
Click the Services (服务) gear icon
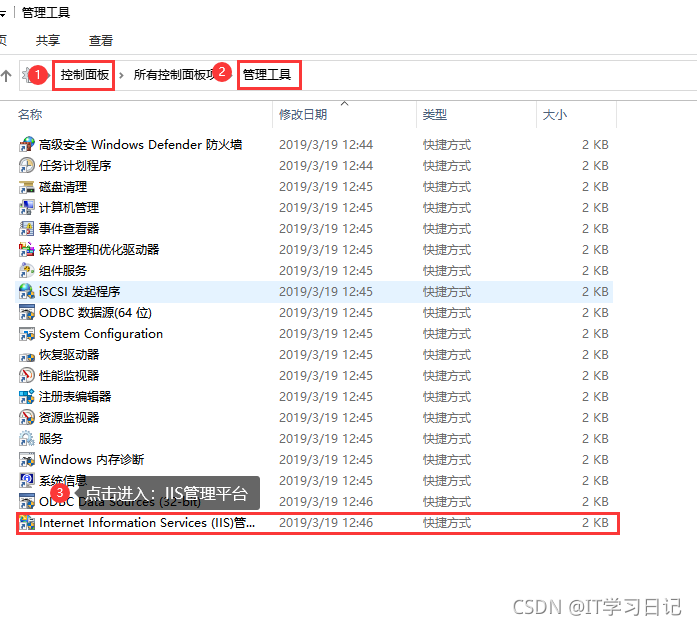pos(27,439)
